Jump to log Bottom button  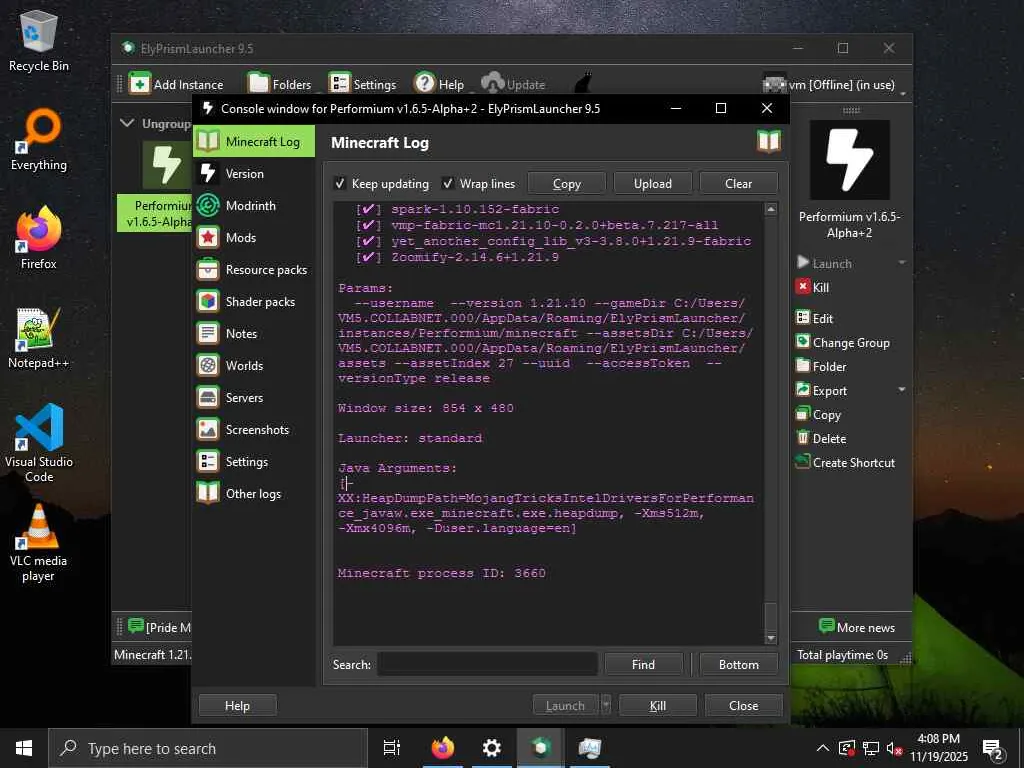(x=739, y=664)
